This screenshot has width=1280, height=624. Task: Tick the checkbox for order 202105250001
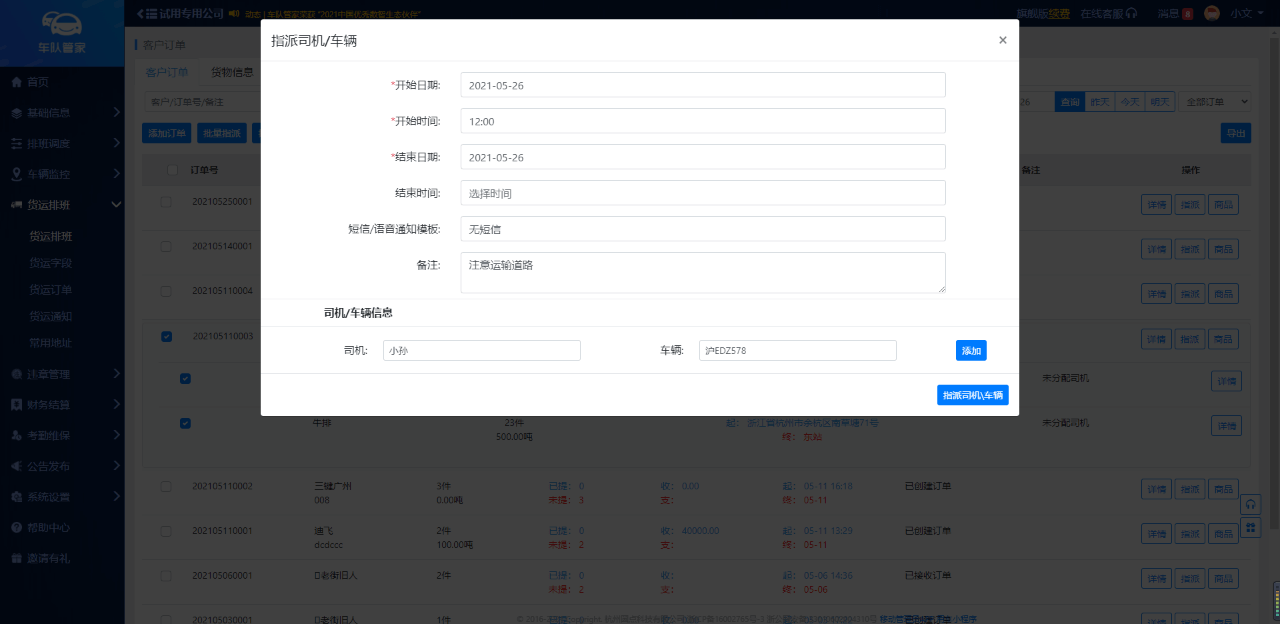point(167,202)
